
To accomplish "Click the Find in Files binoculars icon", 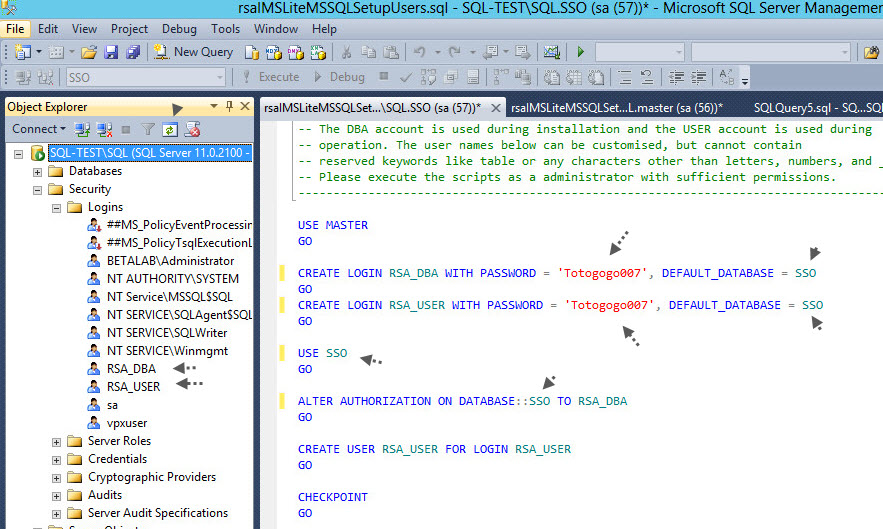I will [871, 52].
